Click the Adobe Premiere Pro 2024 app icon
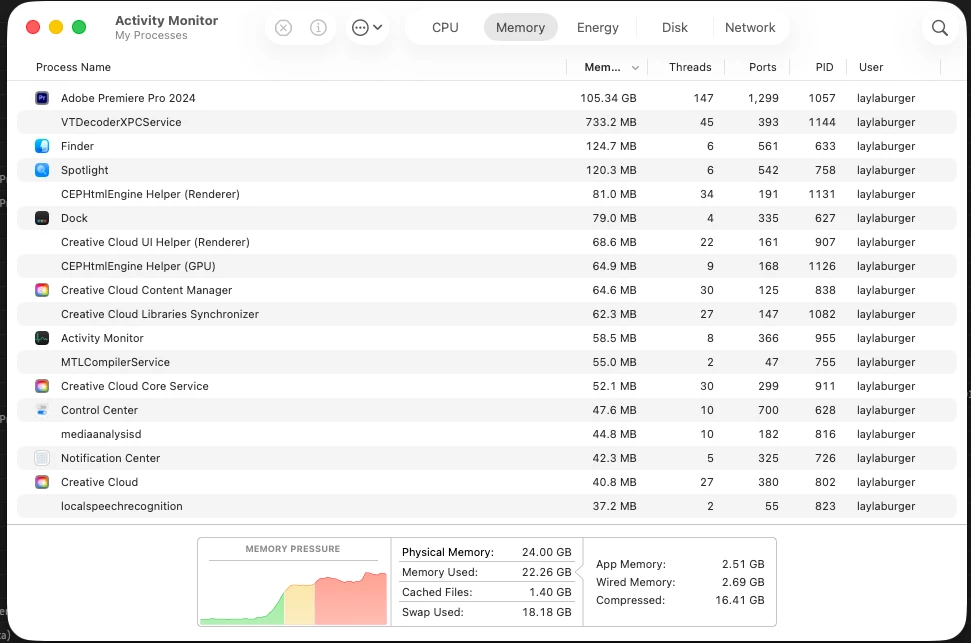 point(41,98)
